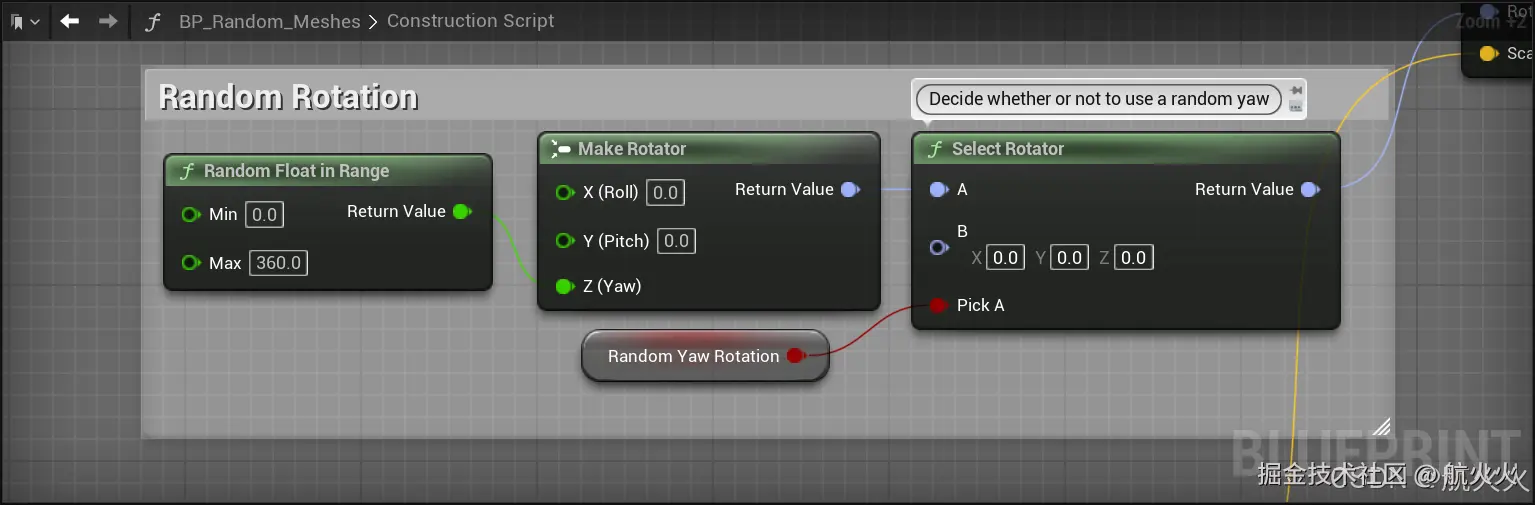The height and width of the screenshot is (505, 1535).
Task: Select the Min input pin
Action: point(191,214)
